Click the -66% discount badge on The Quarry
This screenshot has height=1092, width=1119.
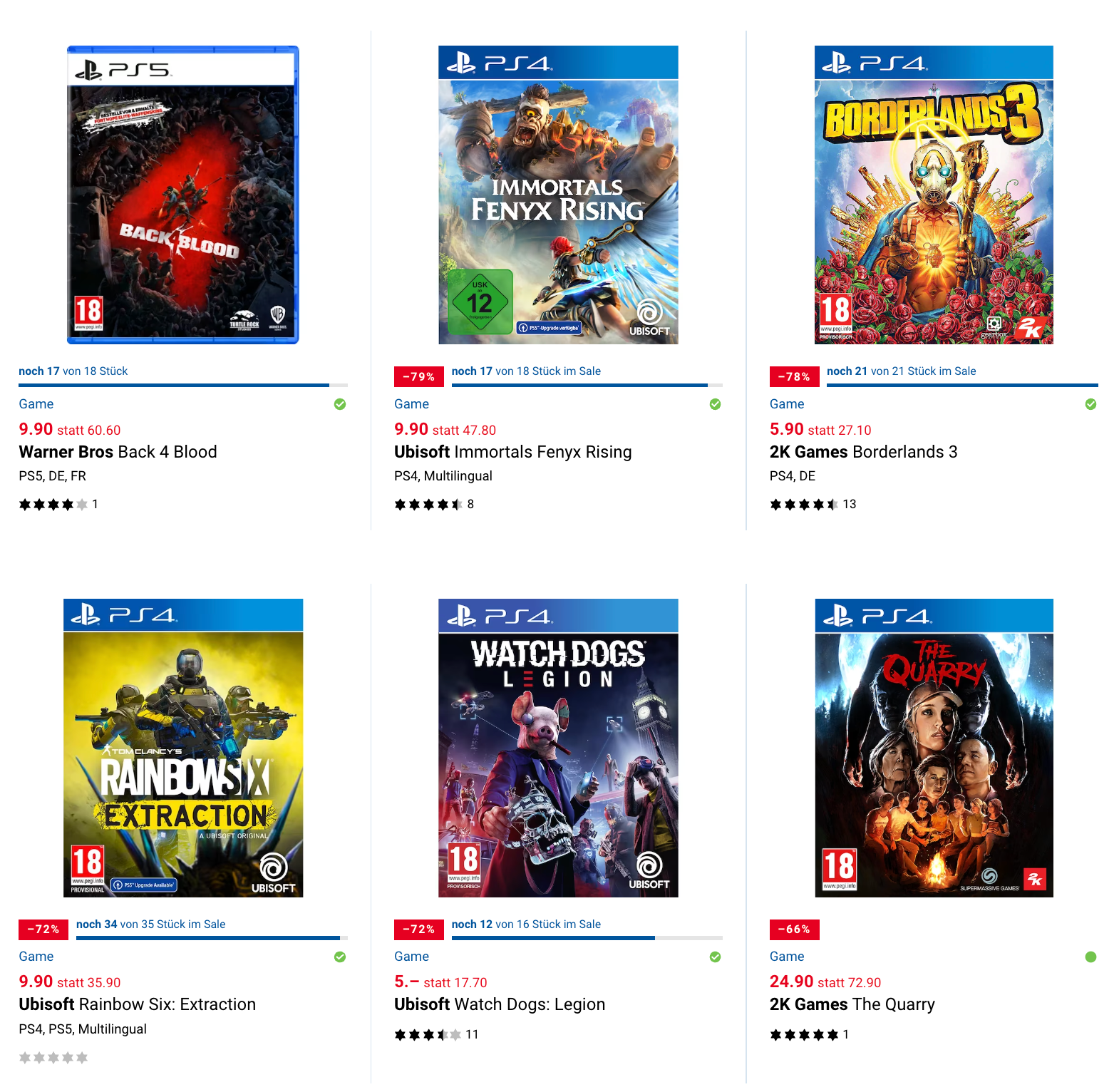click(795, 929)
